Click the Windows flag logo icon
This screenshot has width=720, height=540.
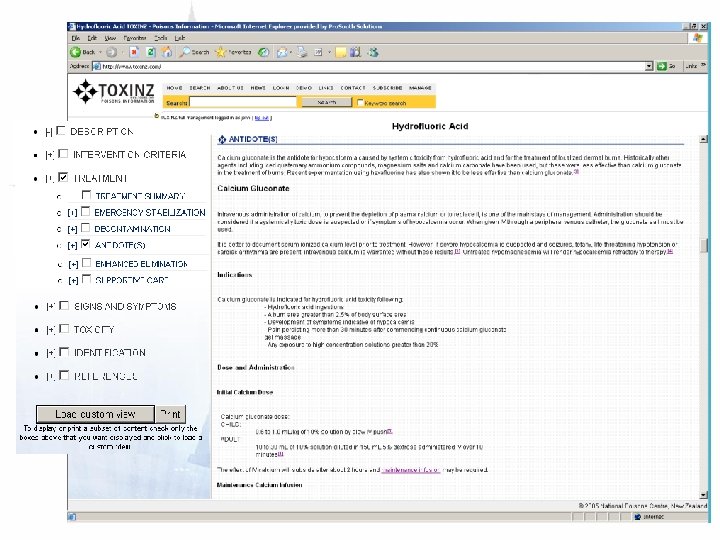tap(698, 38)
